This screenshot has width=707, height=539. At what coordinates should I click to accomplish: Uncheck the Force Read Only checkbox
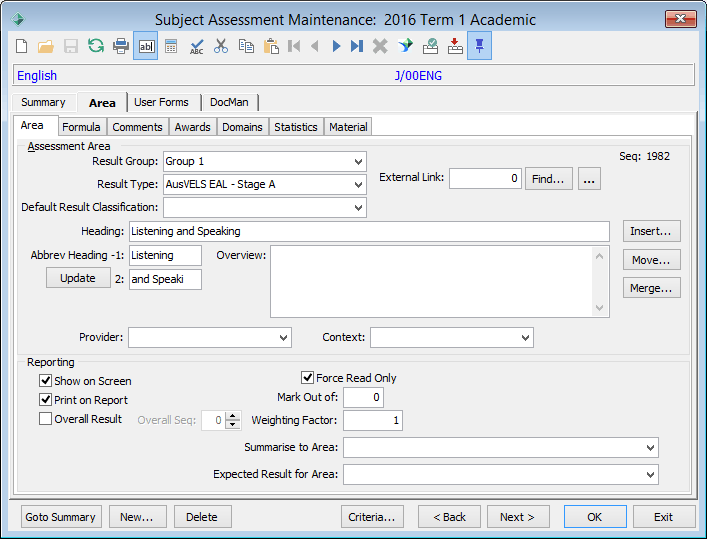click(x=307, y=378)
